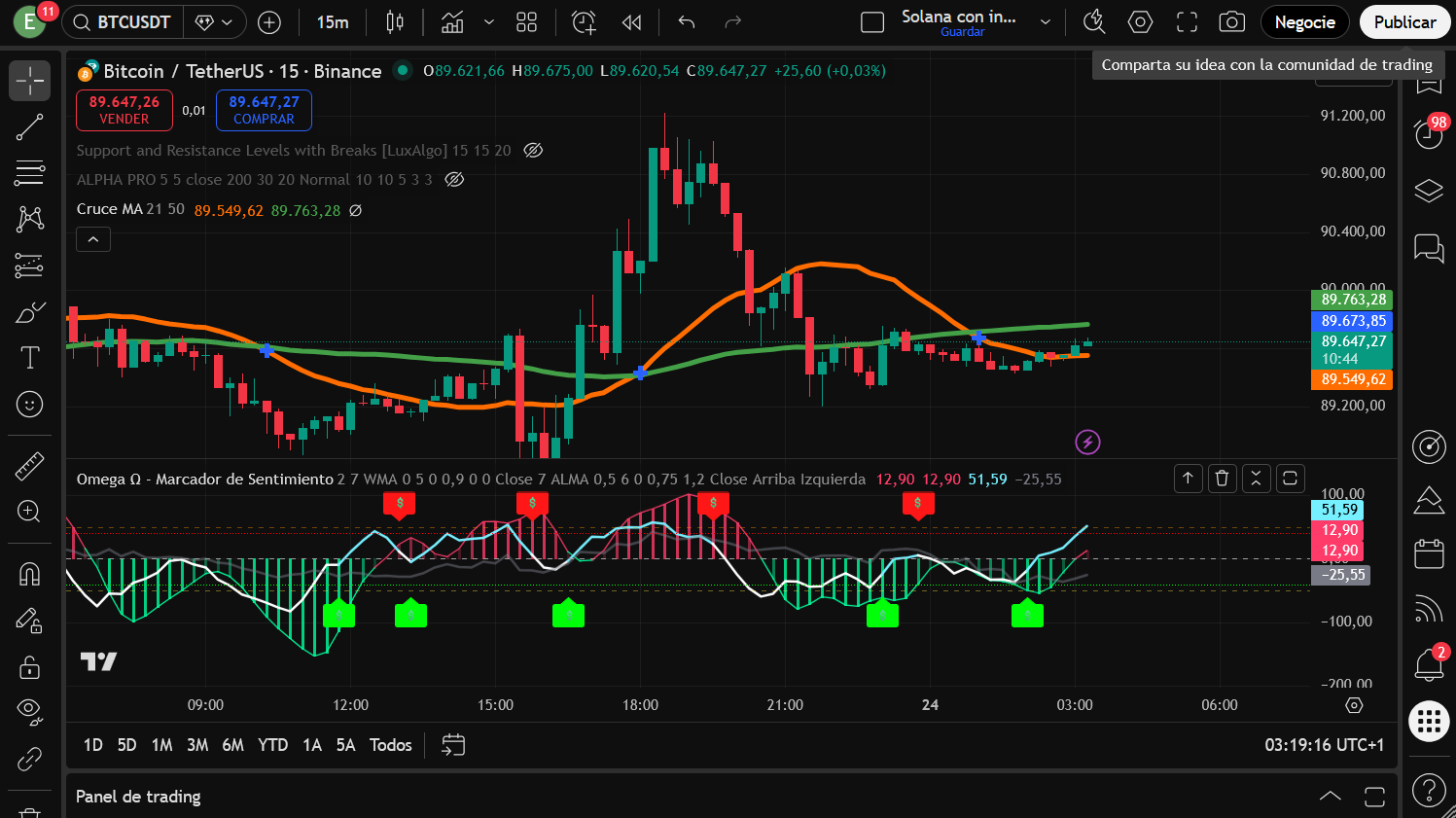The width and height of the screenshot is (1456, 818).
Task: Select the trend line drawing tool
Action: (x=29, y=126)
